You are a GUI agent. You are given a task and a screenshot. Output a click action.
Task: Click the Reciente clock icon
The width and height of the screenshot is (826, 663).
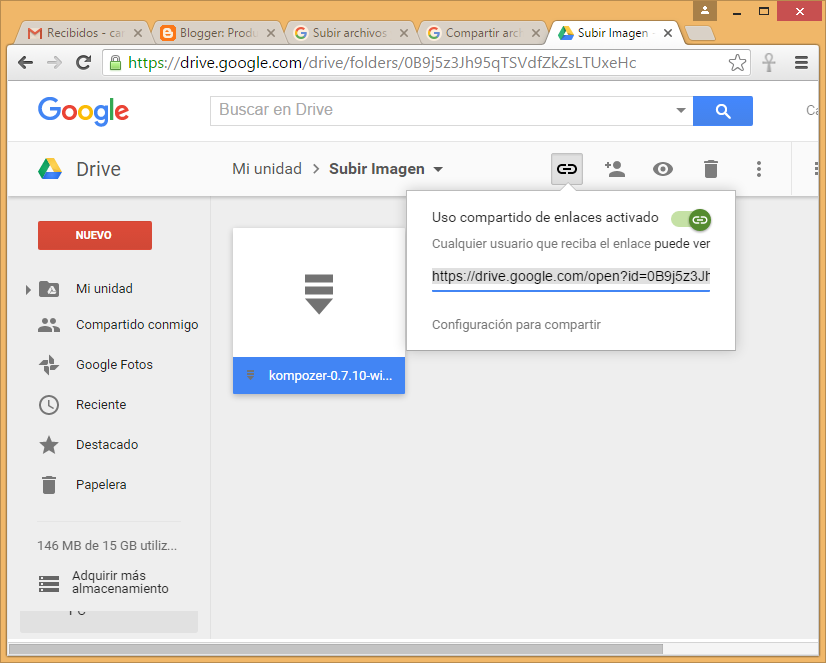tap(49, 404)
